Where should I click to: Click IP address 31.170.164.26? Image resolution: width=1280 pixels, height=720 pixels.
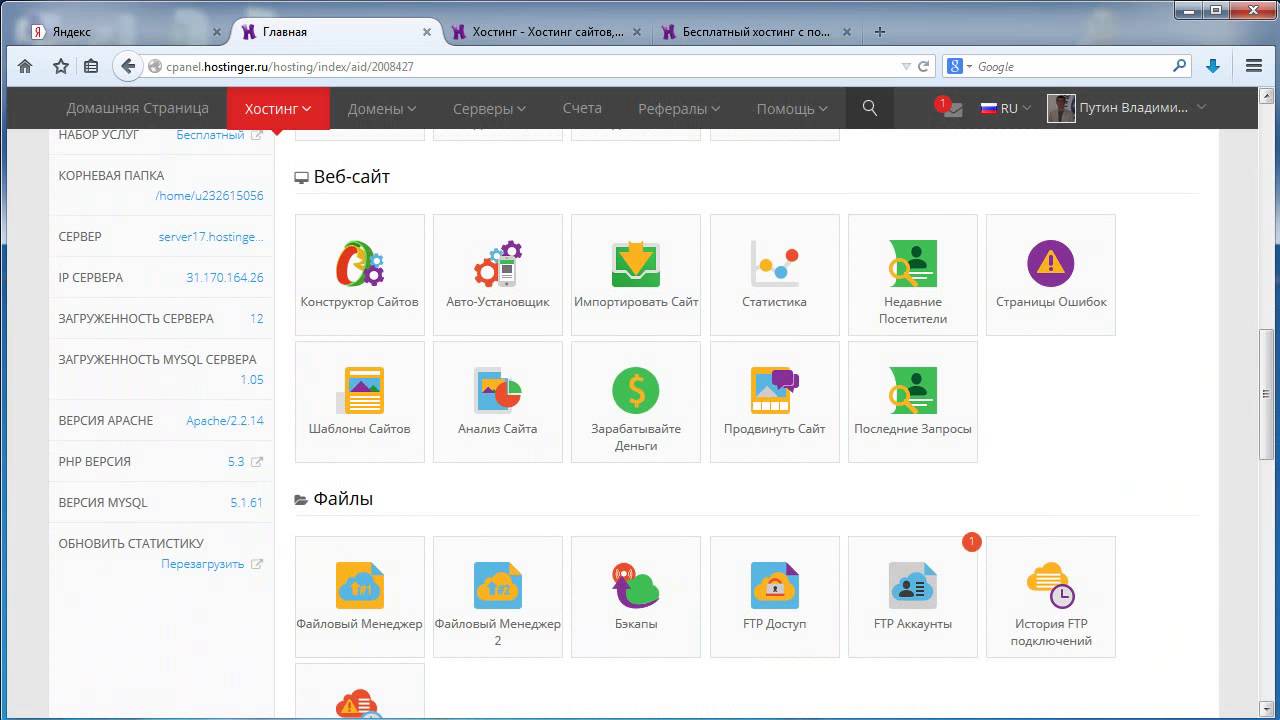[x=225, y=278]
